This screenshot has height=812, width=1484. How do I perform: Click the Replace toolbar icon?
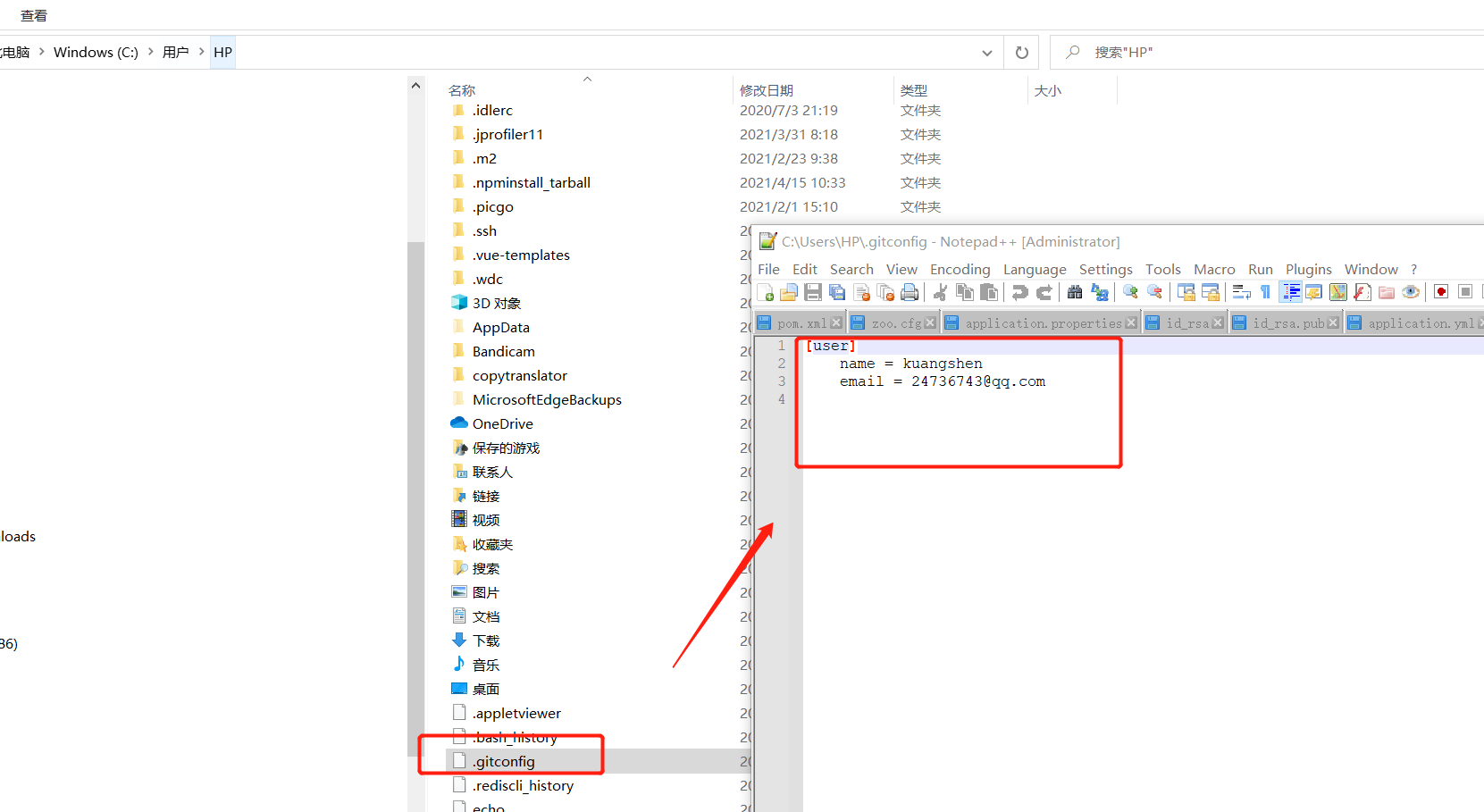(1100, 292)
